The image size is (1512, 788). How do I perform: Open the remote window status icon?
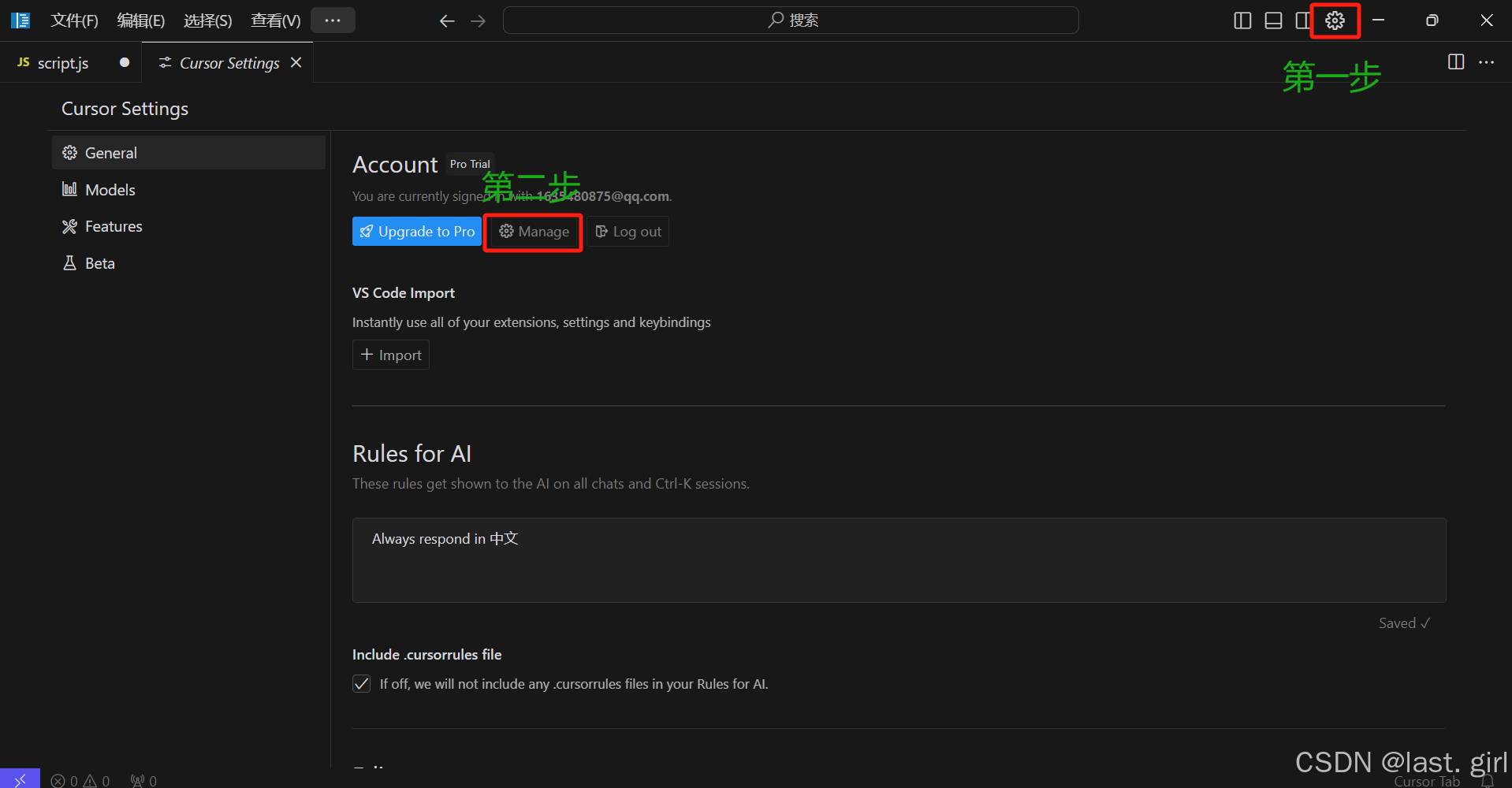20,779
